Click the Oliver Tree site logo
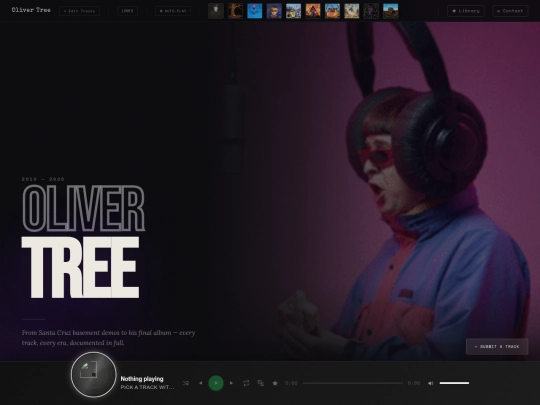Image resolution: width=540 pixels, height=405 pixels. (31, 10)
